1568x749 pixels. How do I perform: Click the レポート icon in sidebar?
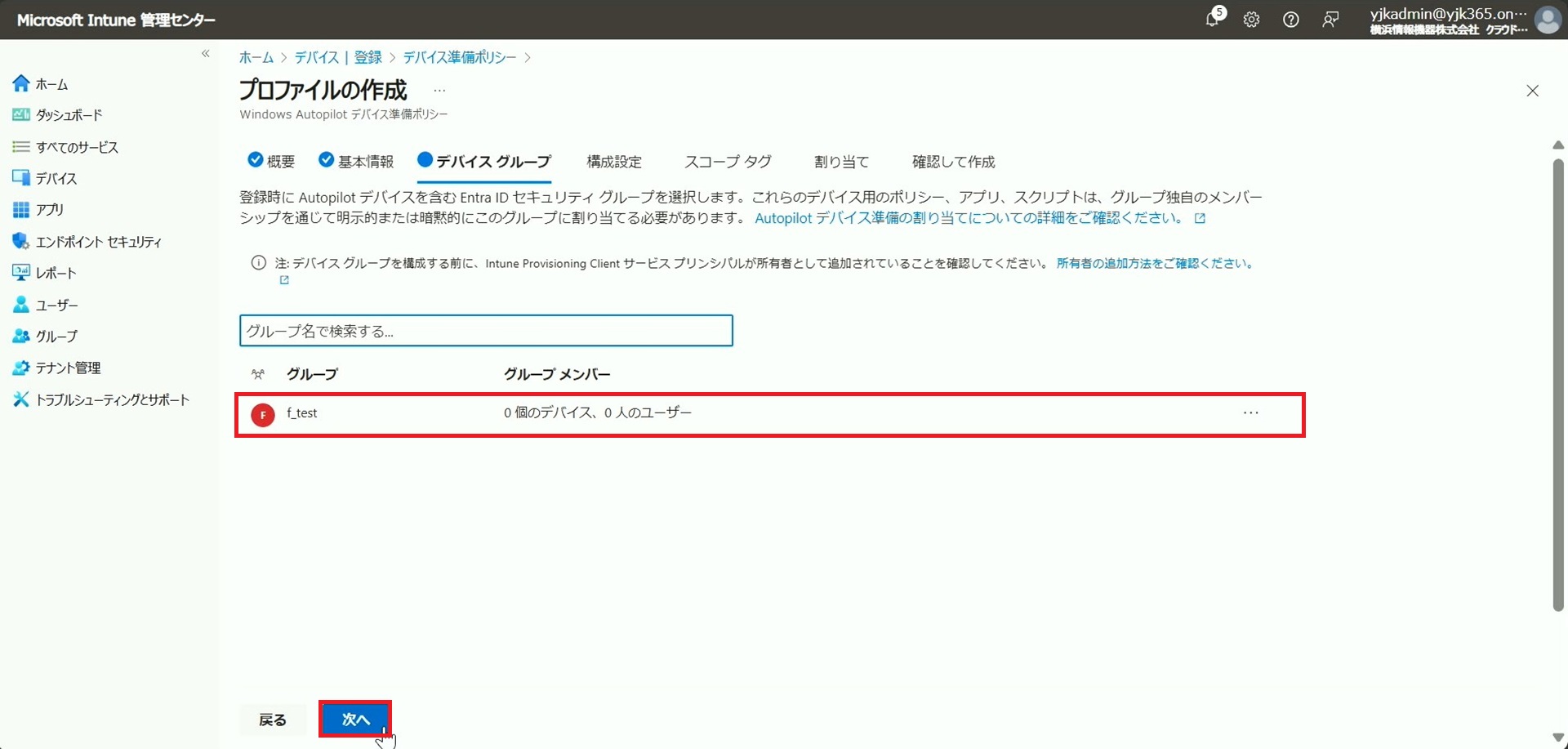coord(21,272)
